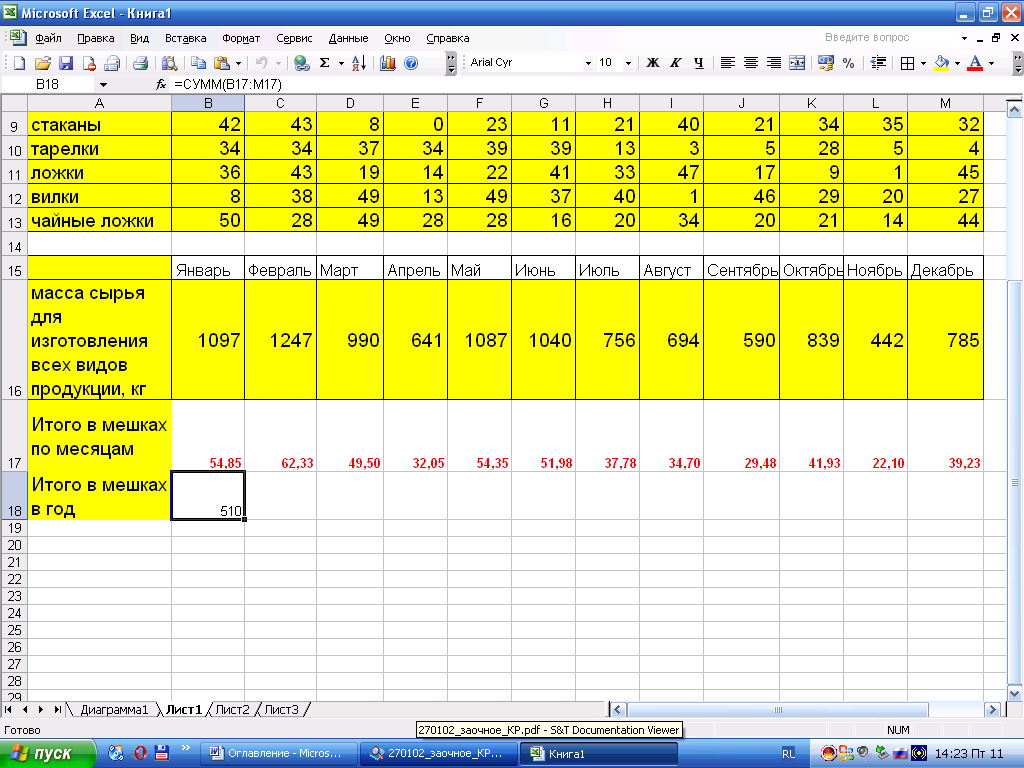Apply the red font color swatch

(x=974, y=63)
